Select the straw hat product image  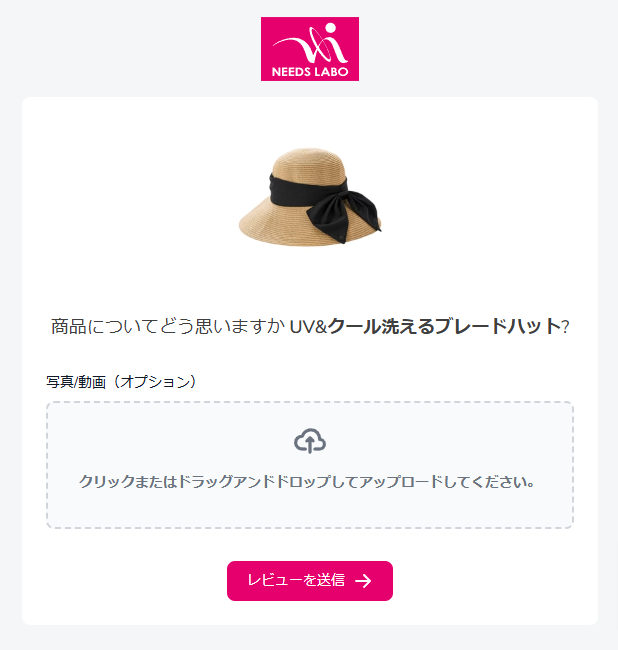tap(310, 197)
